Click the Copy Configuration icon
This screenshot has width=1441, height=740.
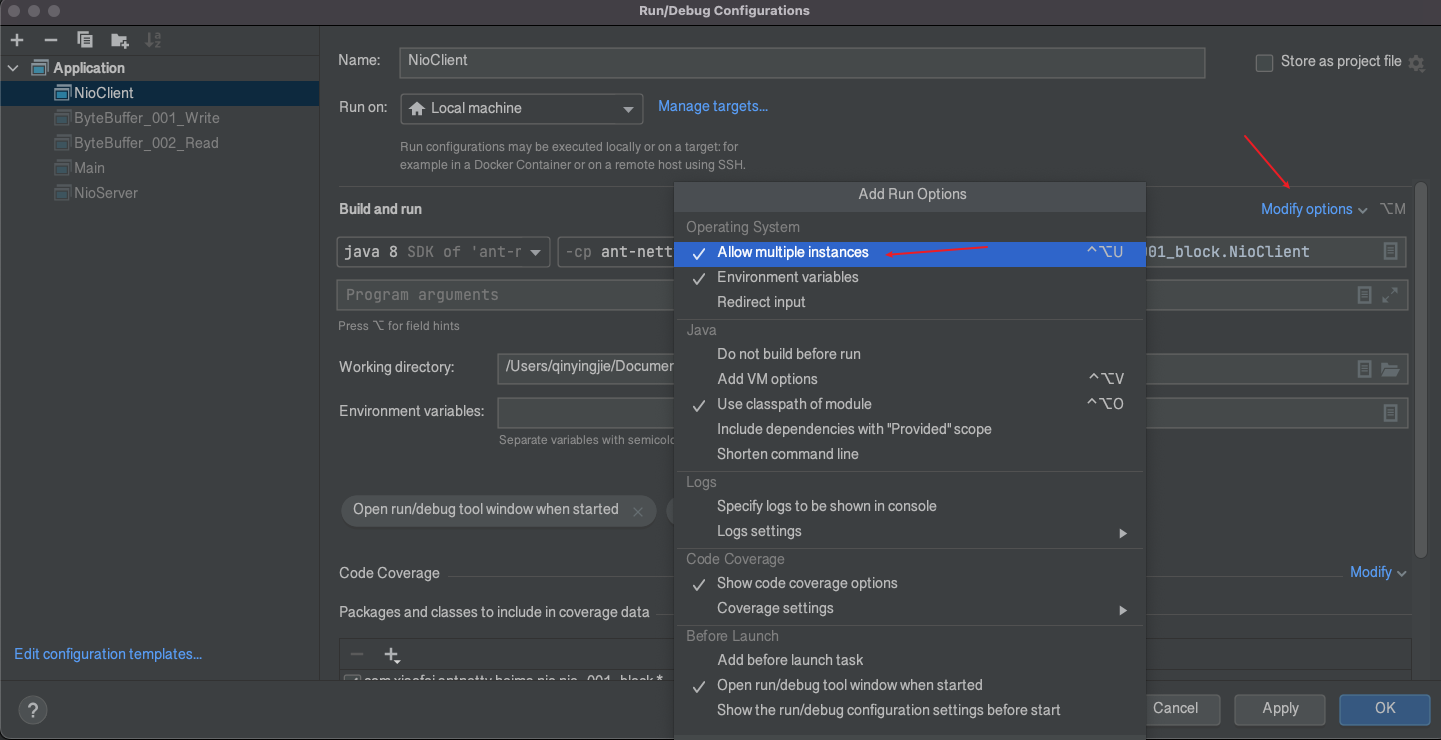coord(85,40)
